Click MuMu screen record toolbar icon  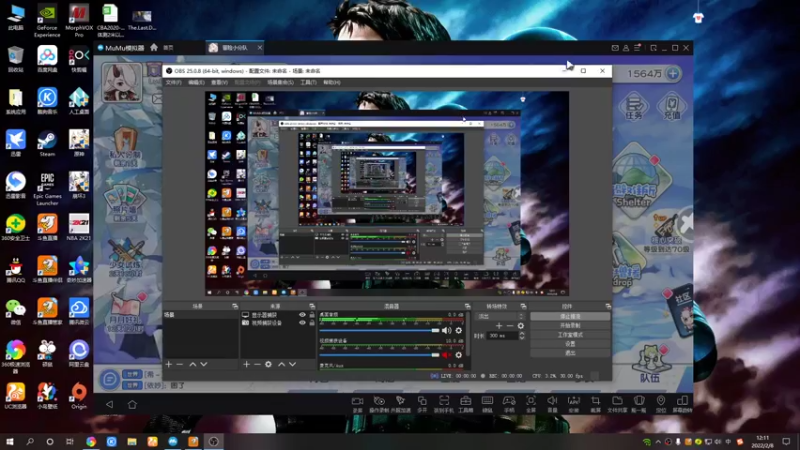358,404
